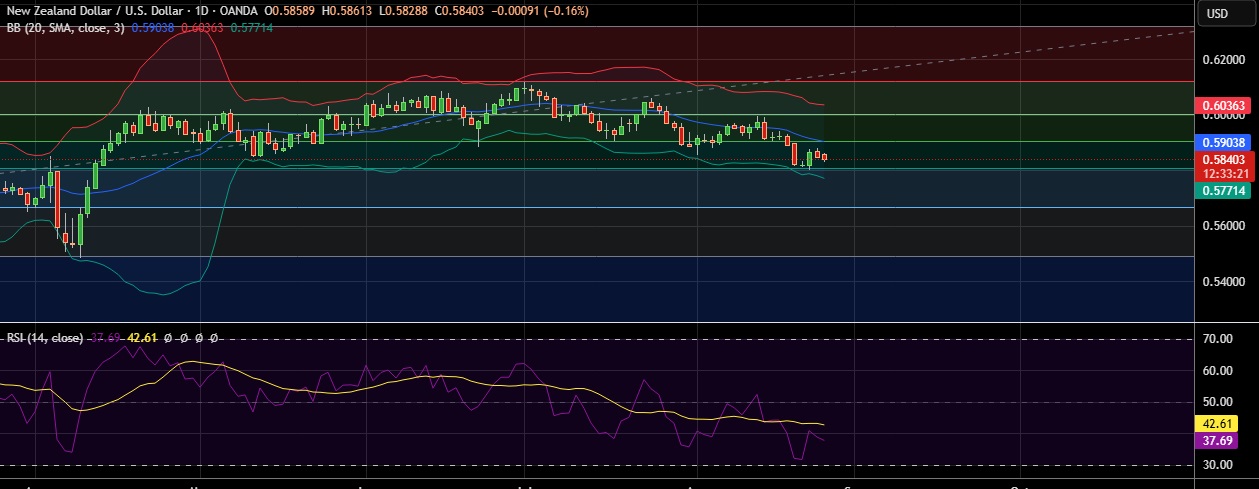This screenshot has height=489, width=1259.
Task: Open the USD currency selector
Action: (1217, 13)
